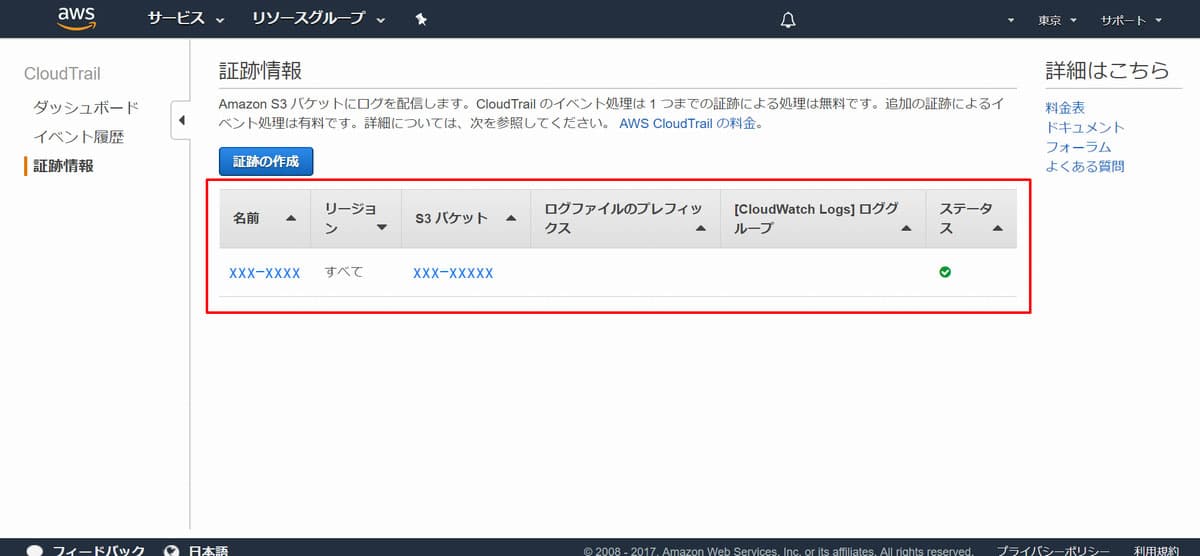
Task: Sort table by 名前 column
Action: (x=265, y=219)
